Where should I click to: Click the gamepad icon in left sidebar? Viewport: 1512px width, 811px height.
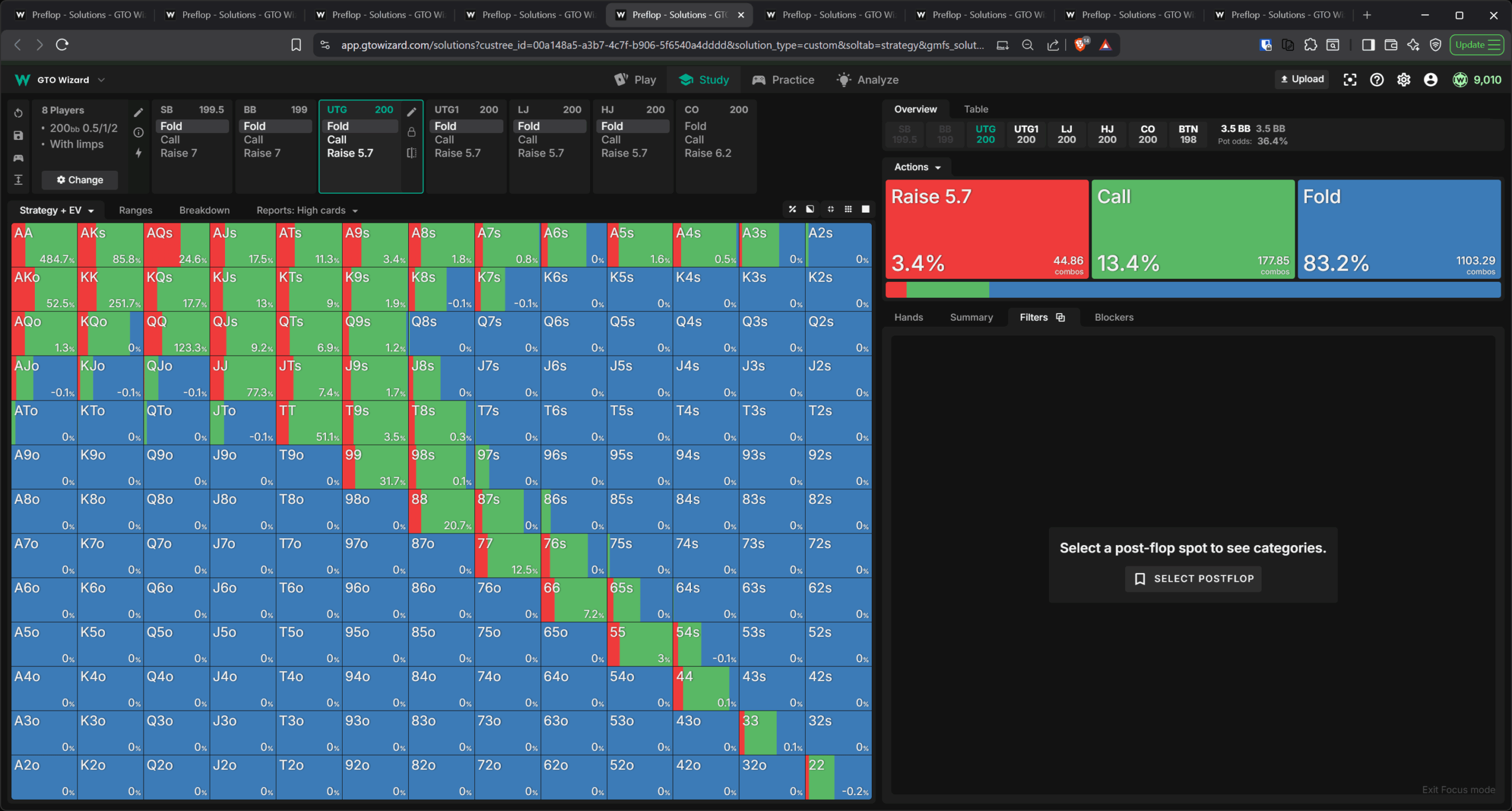click(x=18, y=158)
